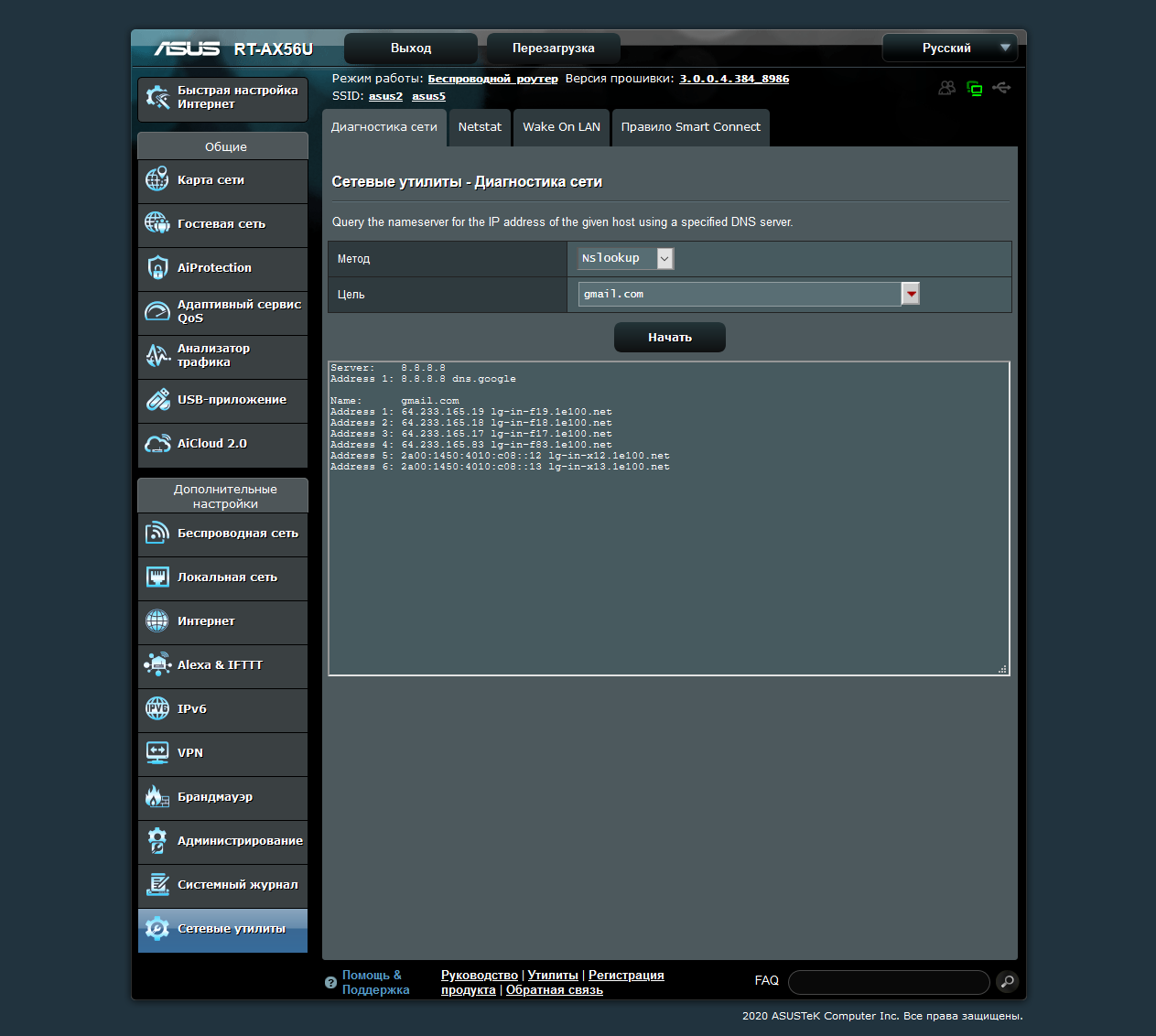Click the nslookup output text area
This screenshot has height=1036, width=1156.
pos(669,518)
